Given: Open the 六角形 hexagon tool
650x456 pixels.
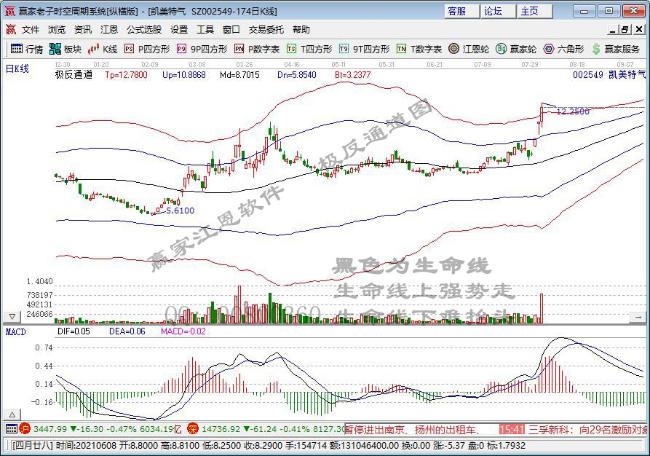Looking at the screenshot, I should [x=564, y=49].
